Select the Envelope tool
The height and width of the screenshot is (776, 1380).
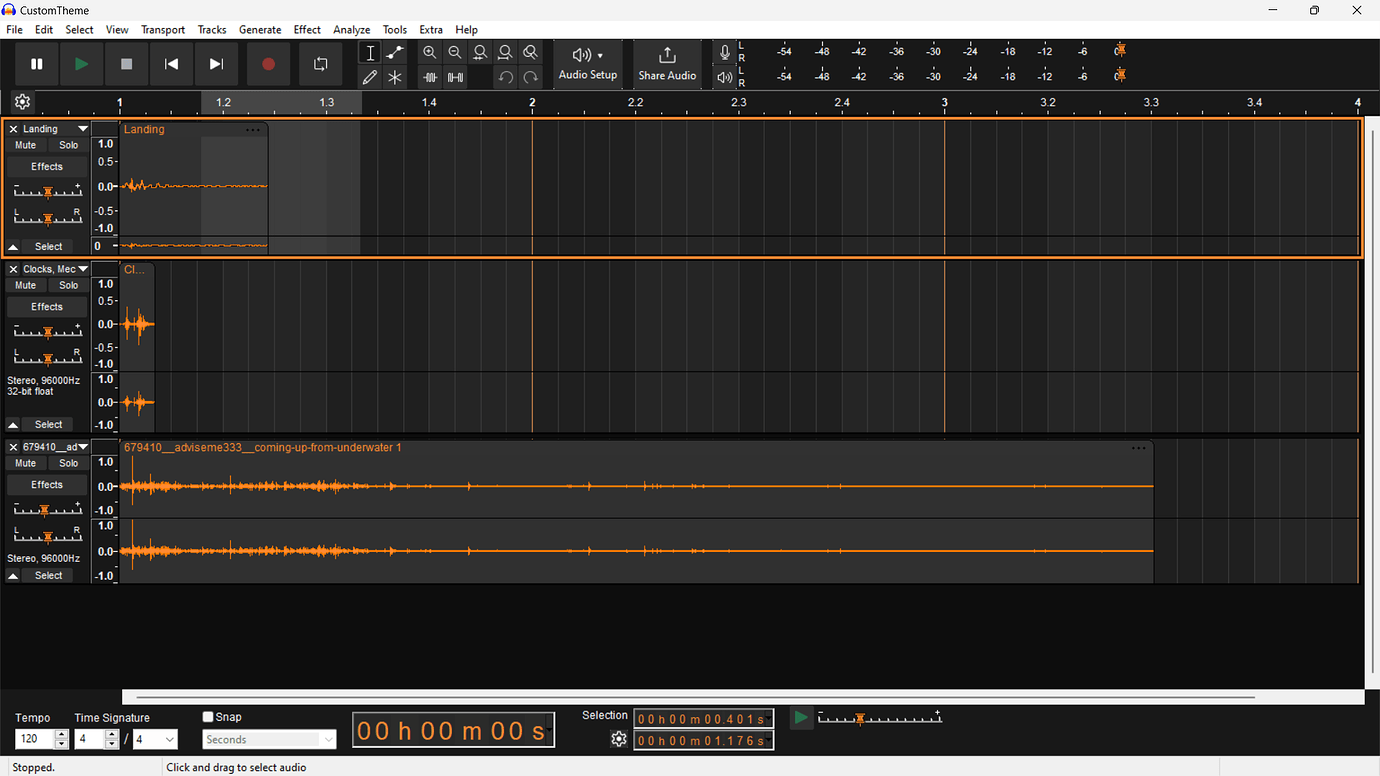click(x=394, y=52)
